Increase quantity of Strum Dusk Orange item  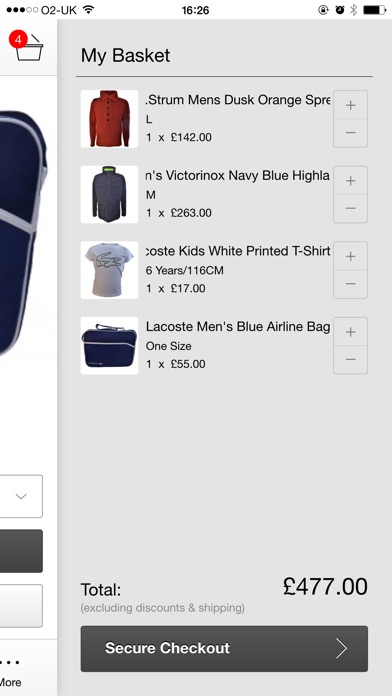[350, 105]
